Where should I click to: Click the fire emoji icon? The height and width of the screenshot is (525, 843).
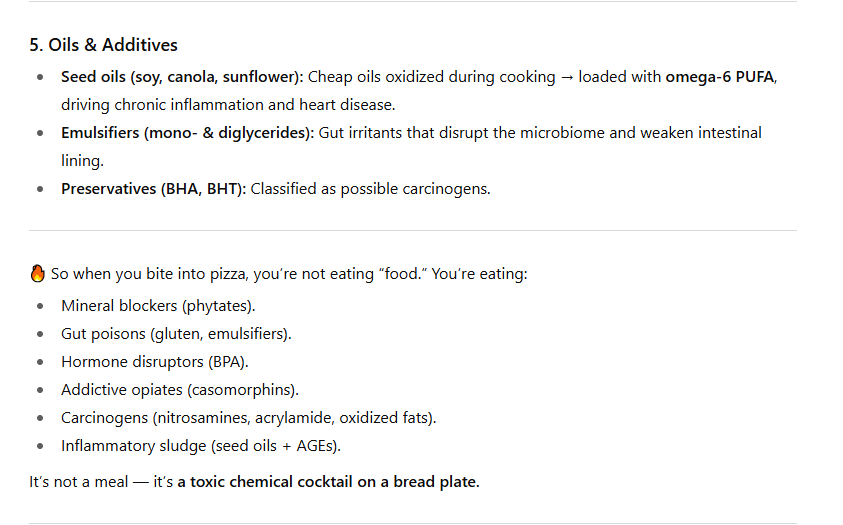(x=37, y=274)
